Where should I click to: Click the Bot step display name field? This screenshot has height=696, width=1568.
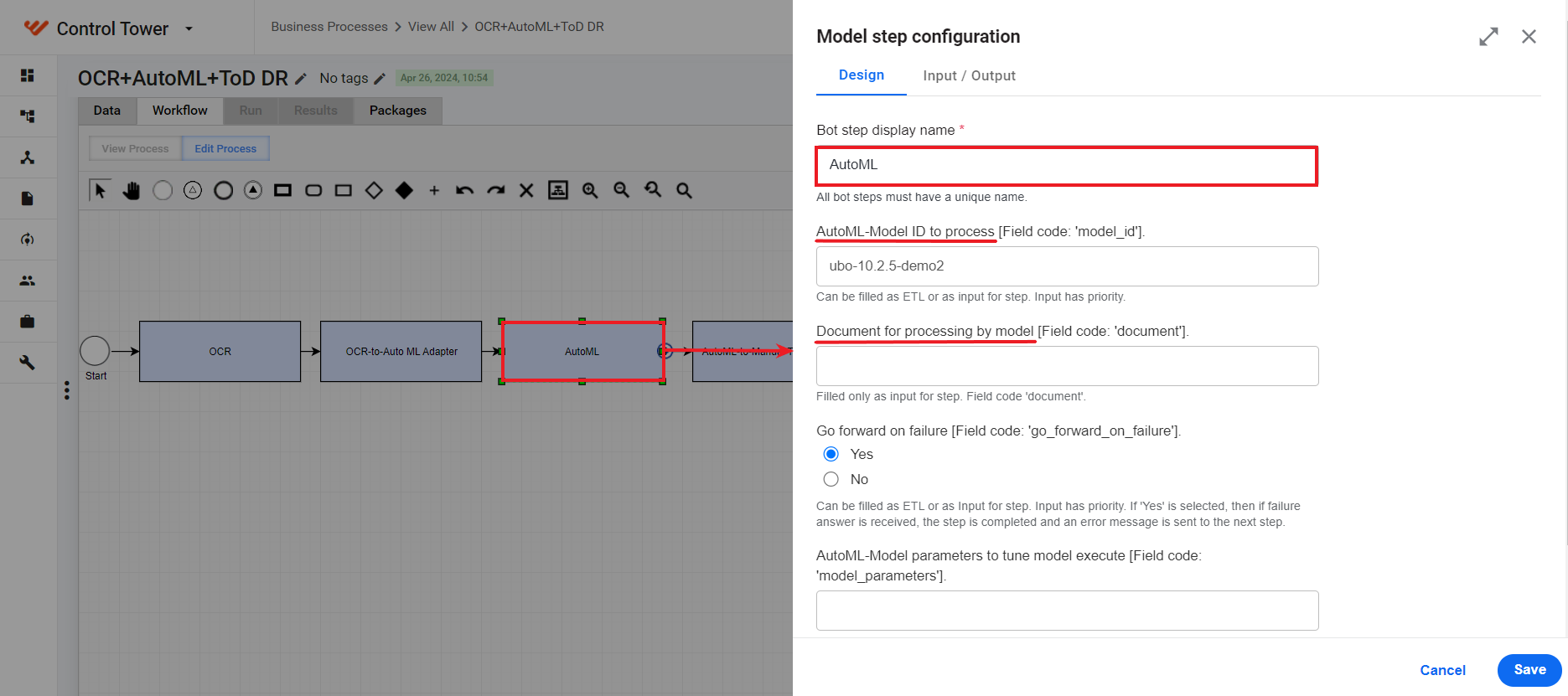tap(1067, 165)
